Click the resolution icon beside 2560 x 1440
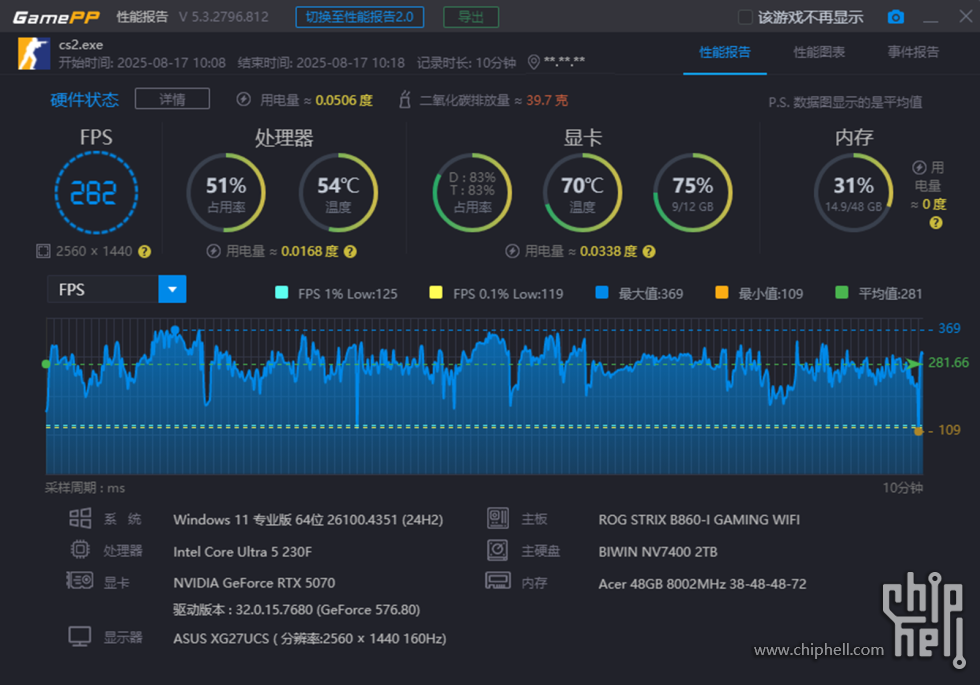The image size is (980, 685). pos(43,251)
